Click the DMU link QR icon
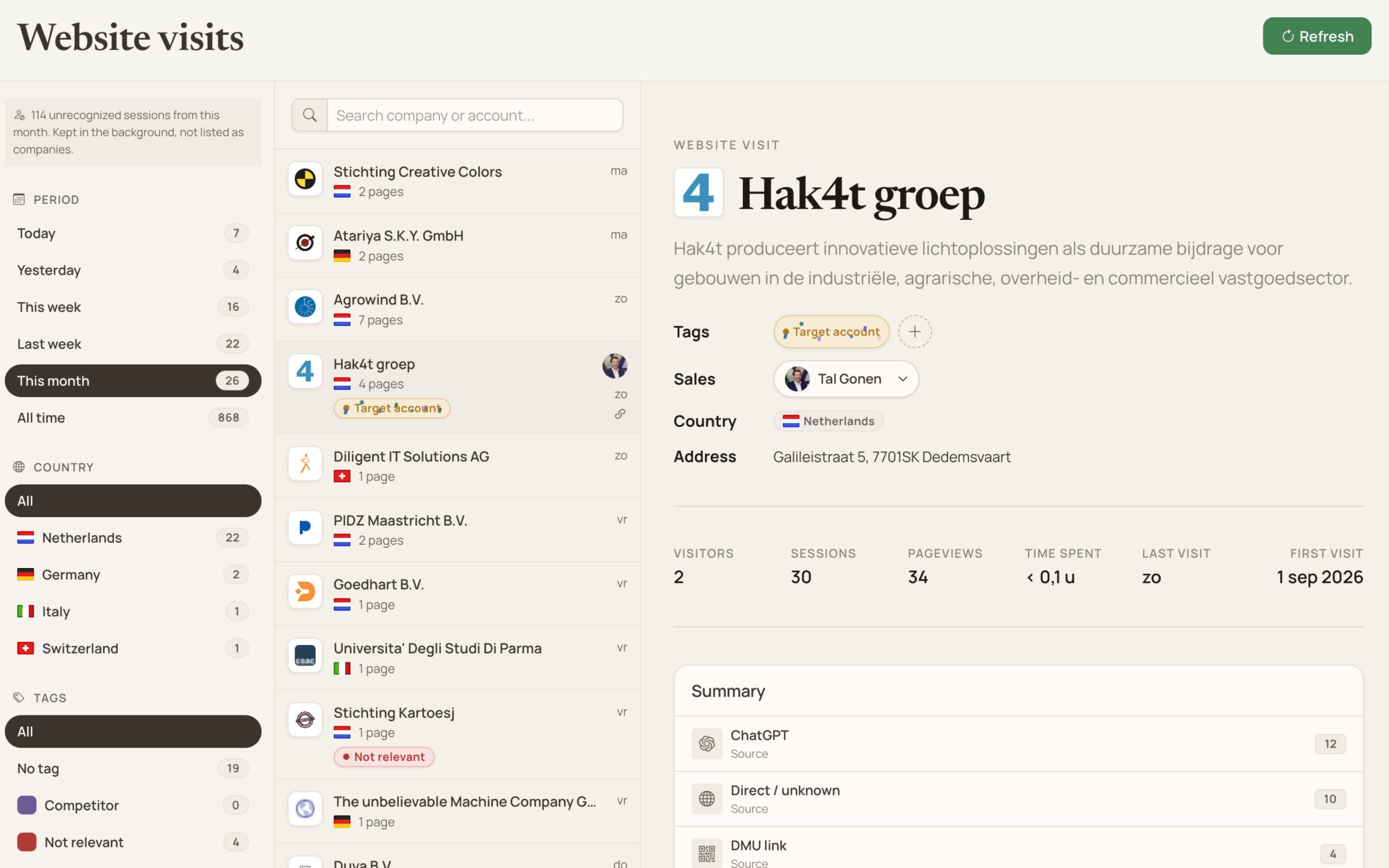The image size is (1389, 868). coord(706,854)
